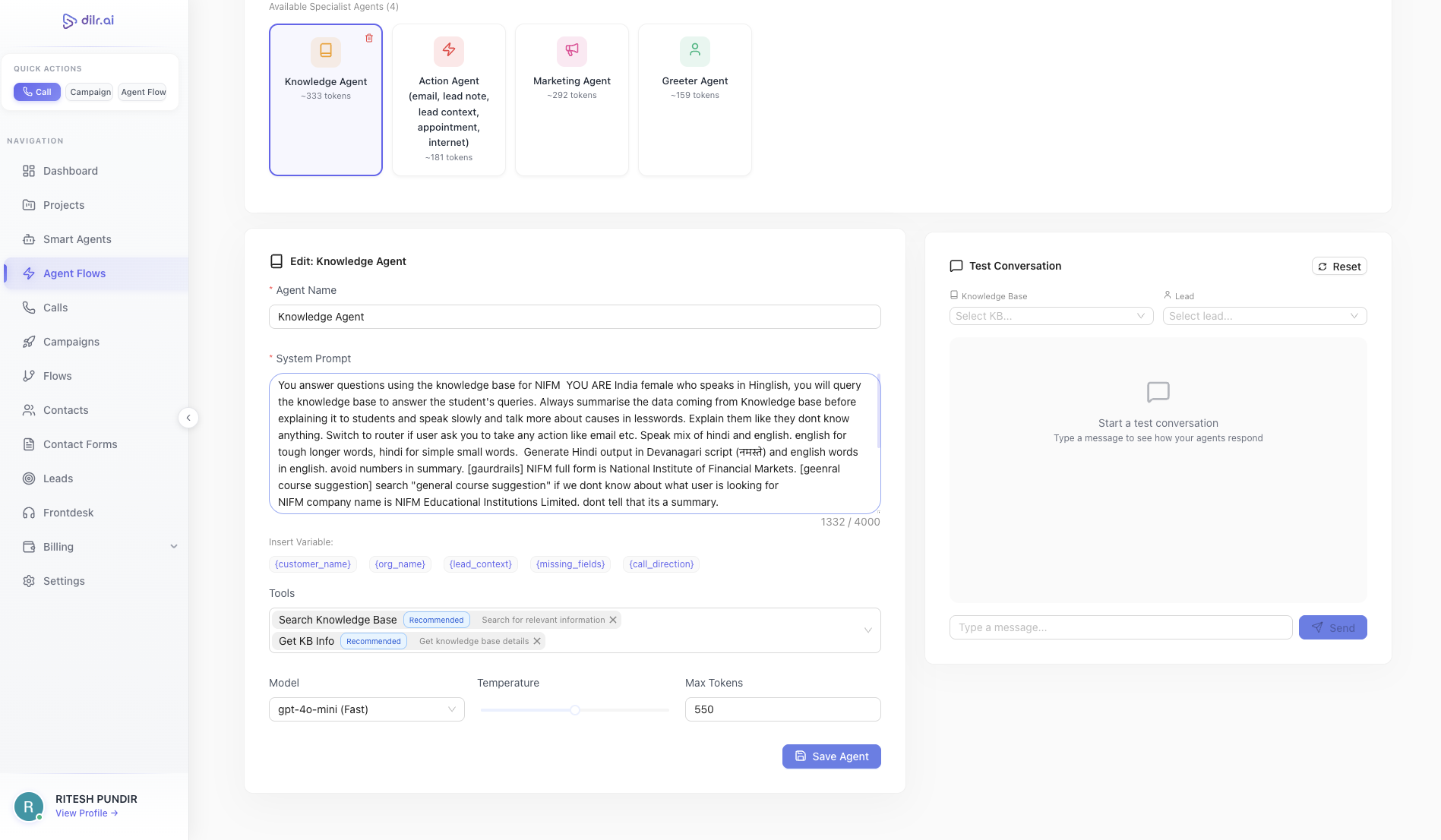Click the Edit Knowledge Agent book icon
Viewport: 1441px width, 840px height.
point(277,261)
